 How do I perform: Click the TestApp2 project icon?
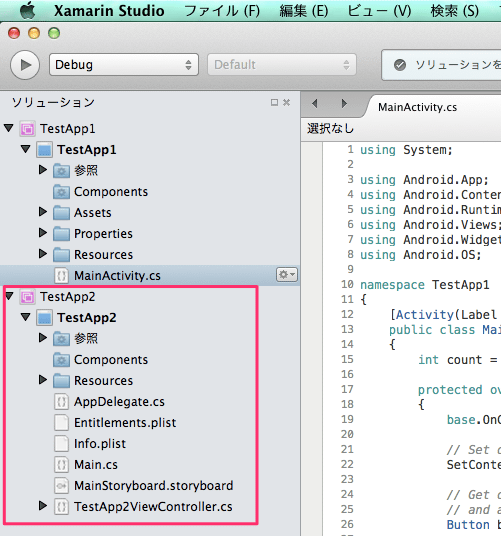pyautogui.click(x=44, y=318)
